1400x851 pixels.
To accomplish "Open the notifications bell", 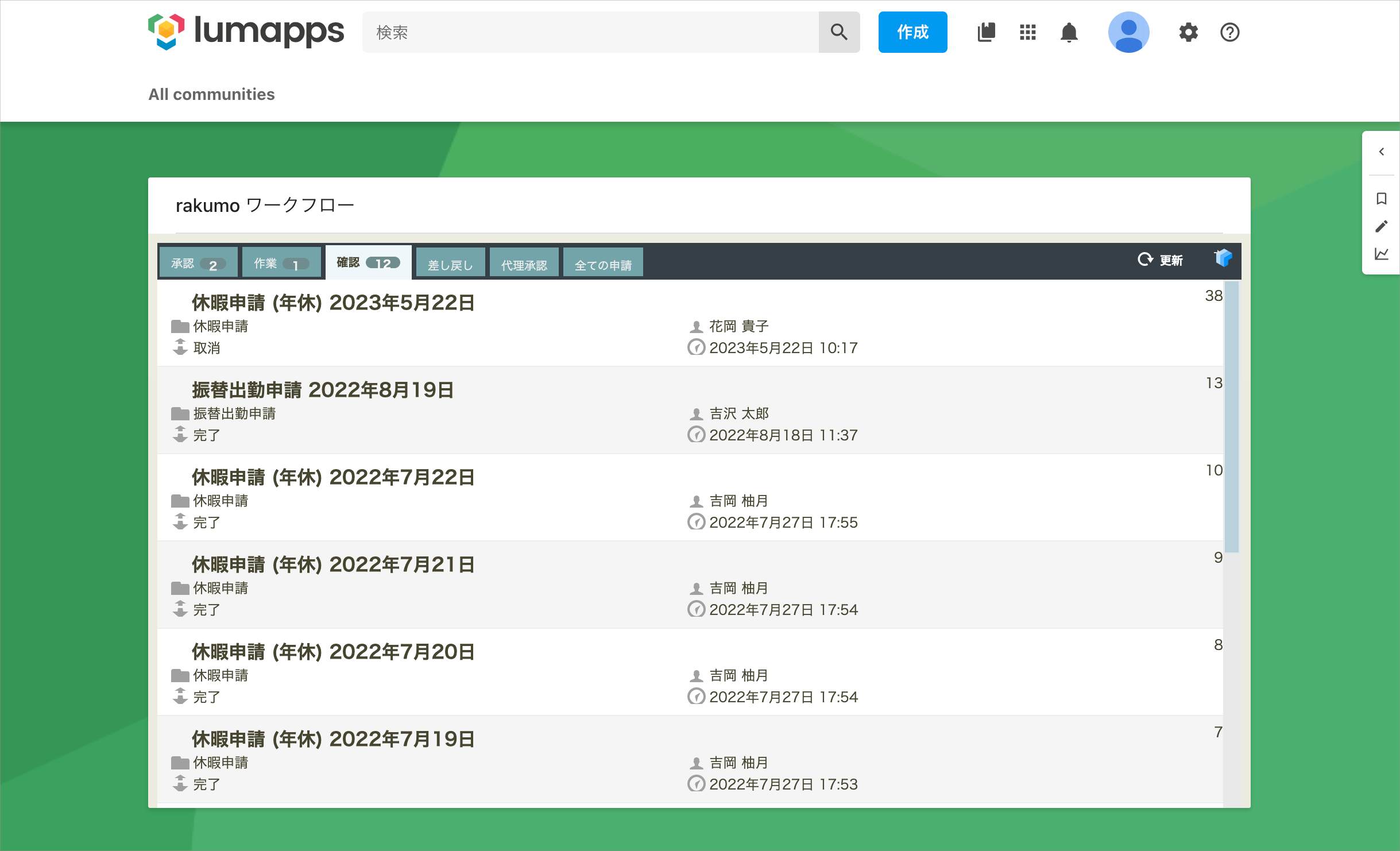I will click(x=1069, y=32).
